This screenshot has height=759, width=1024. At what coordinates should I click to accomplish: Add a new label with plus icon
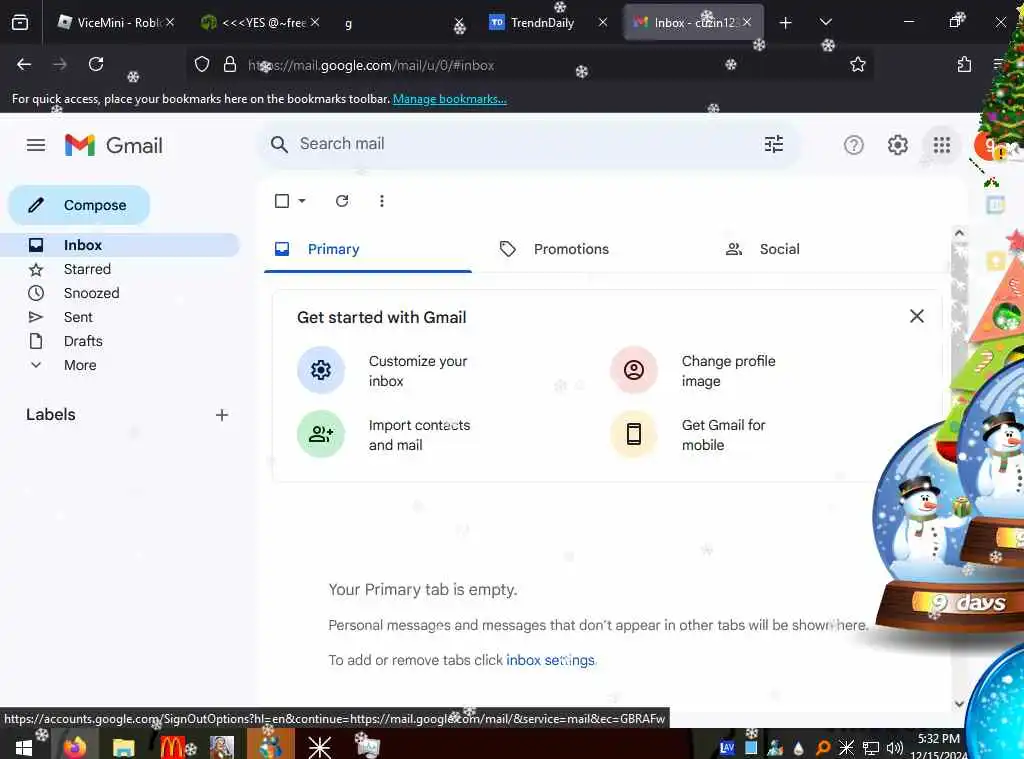point(221,415)
